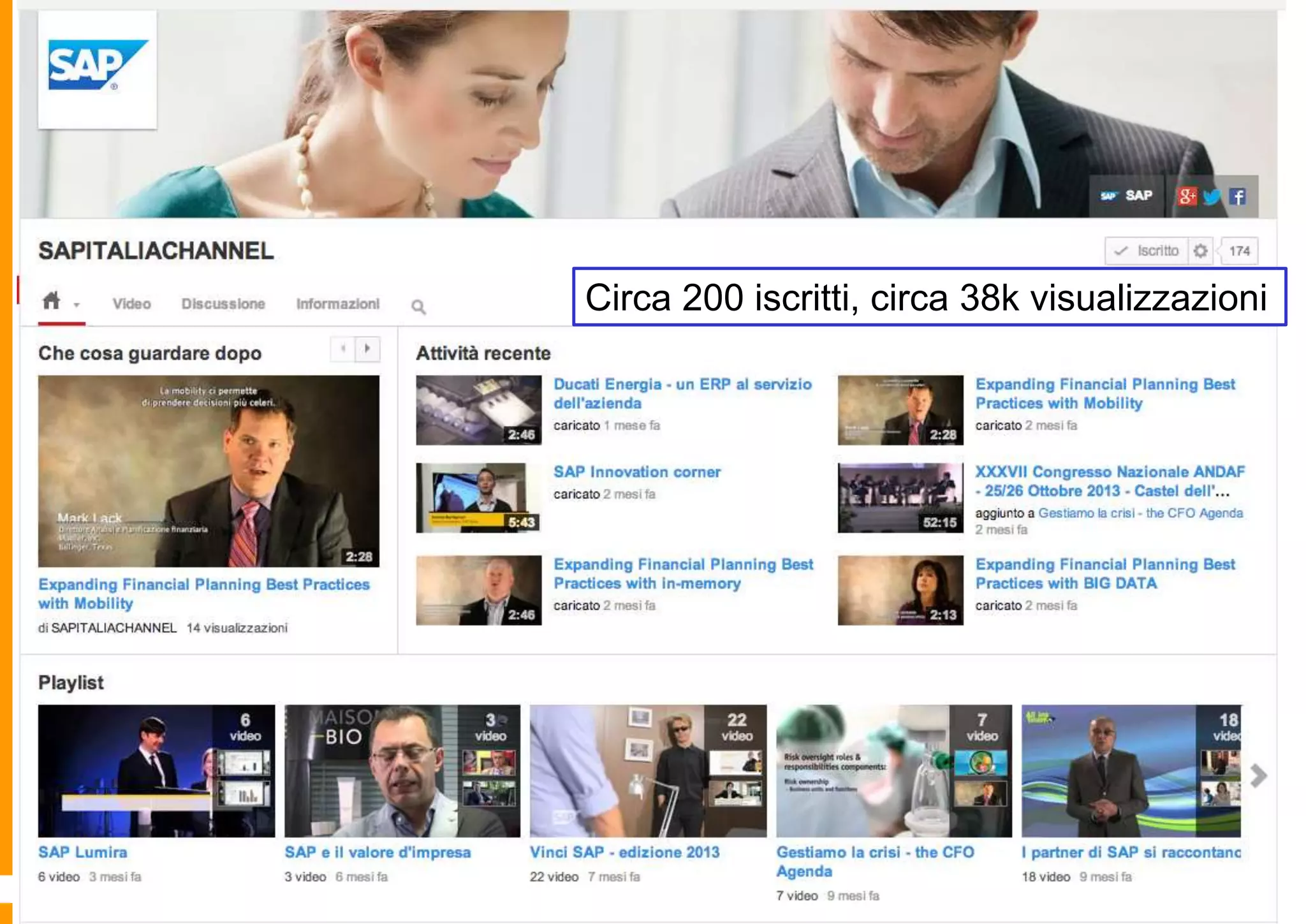Open I partner di SAP playlist thumbnail
The height and width of the screenshot is (924, 1306).
point(1131,771)
